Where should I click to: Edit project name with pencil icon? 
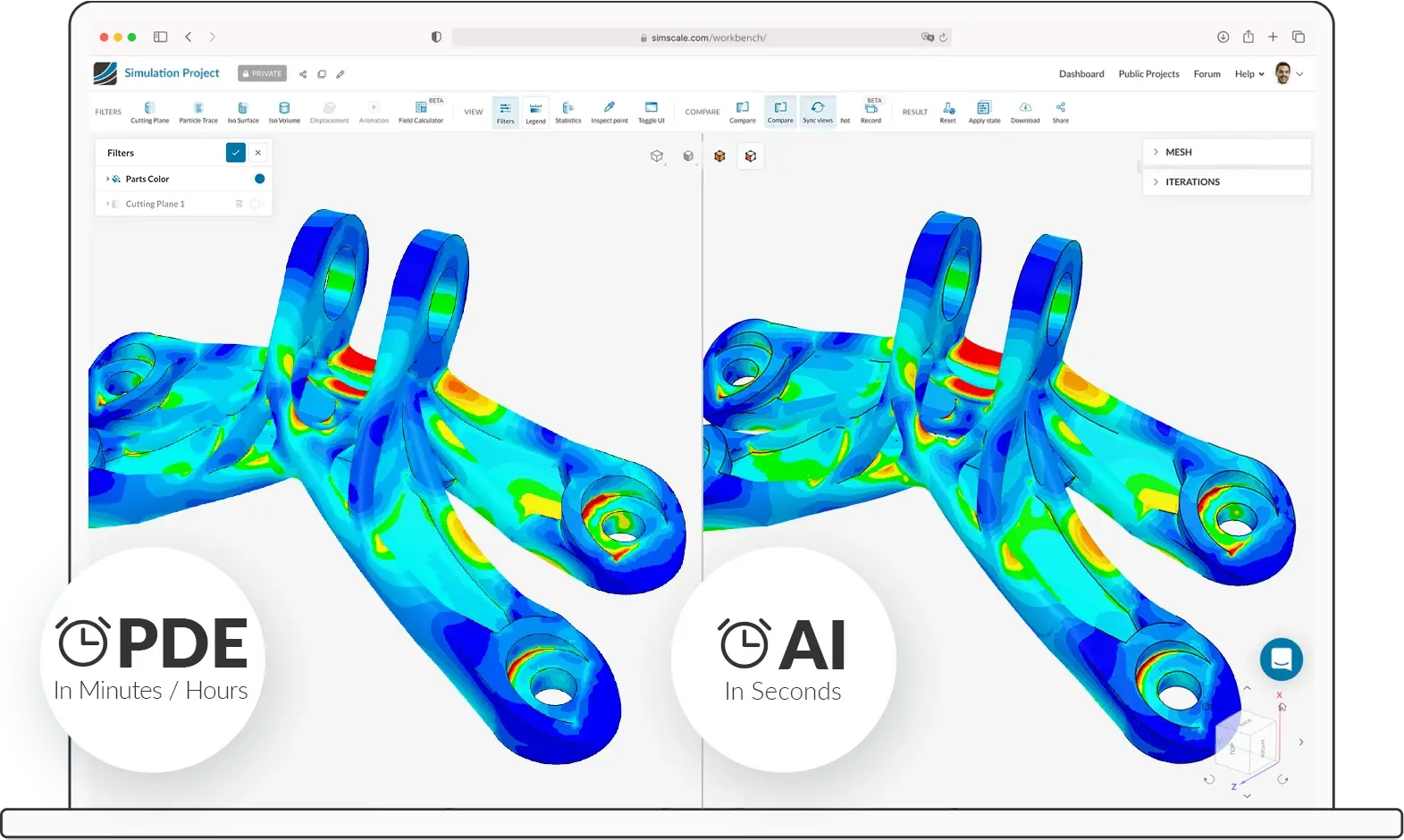[x=340, y=74]
